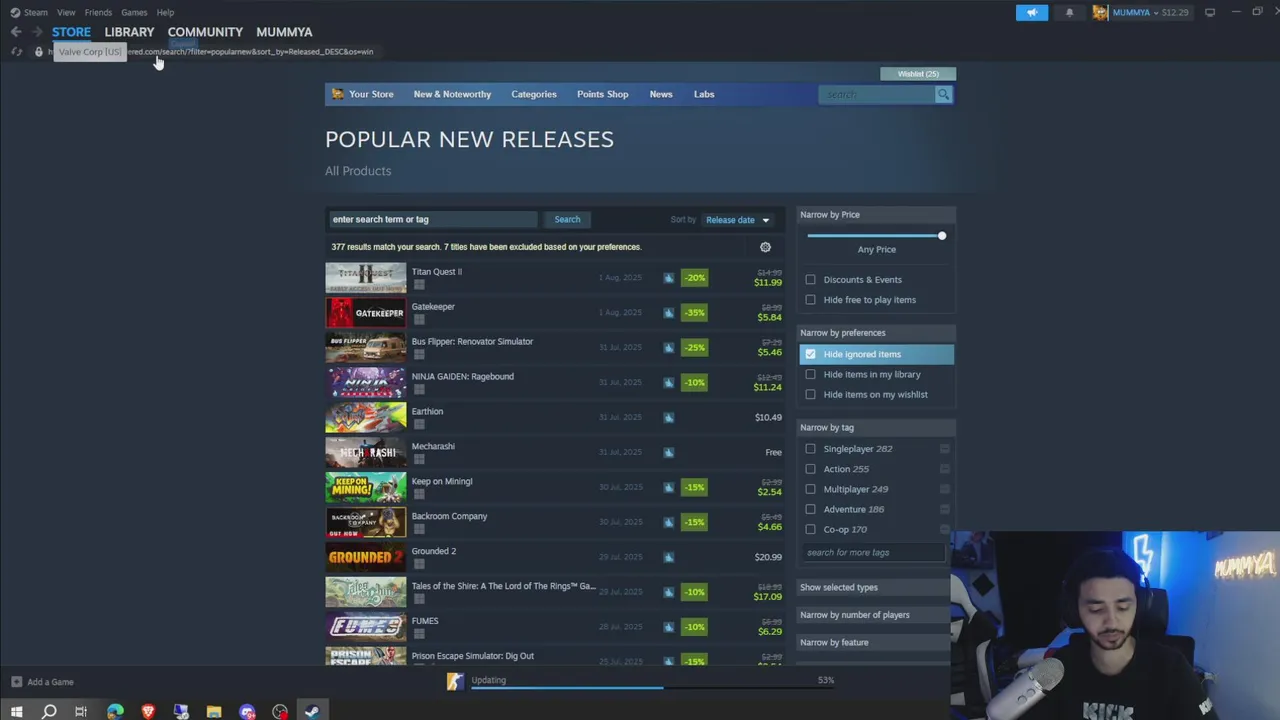Click the Search button beside term field

[567, 220]
